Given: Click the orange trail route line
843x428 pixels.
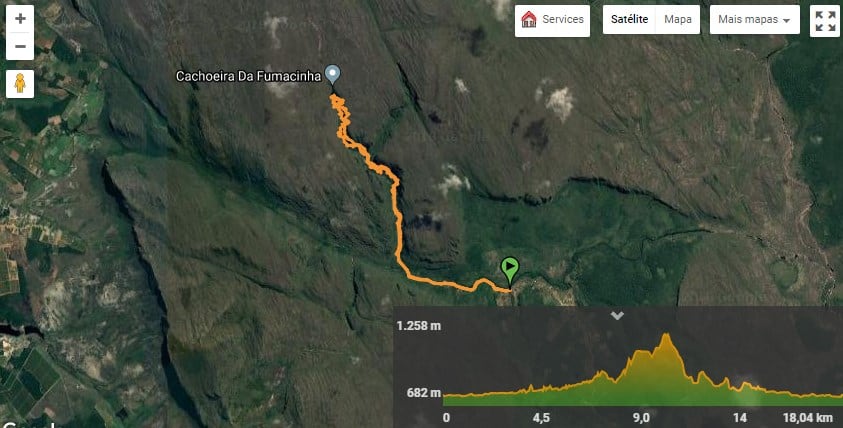Looking at the screenshot, I should click(398, 226).
